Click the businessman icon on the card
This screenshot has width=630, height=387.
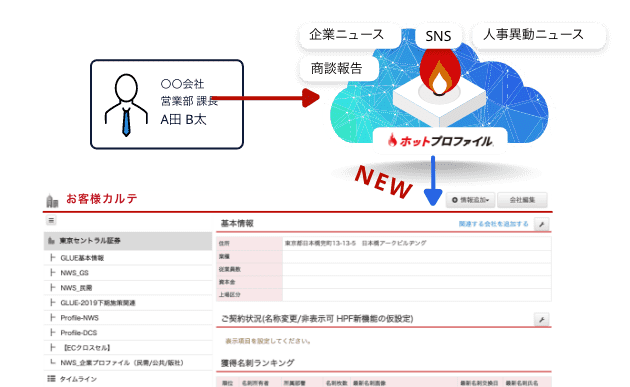coord(126,105)
